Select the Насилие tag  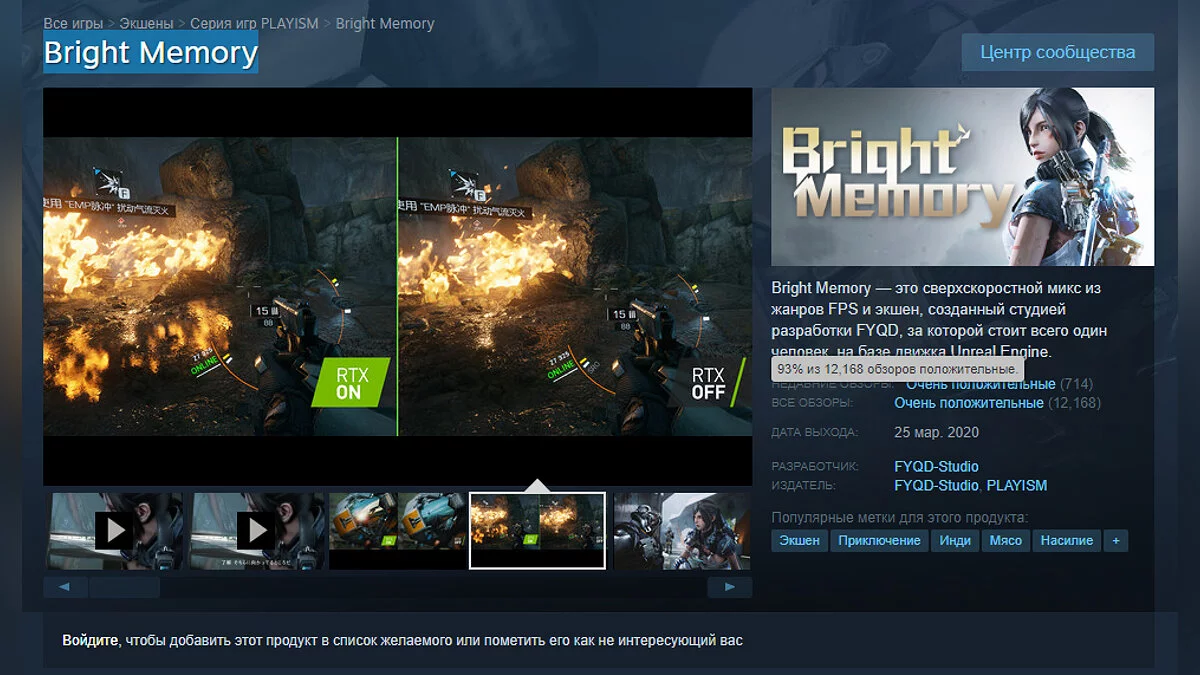1066,540
